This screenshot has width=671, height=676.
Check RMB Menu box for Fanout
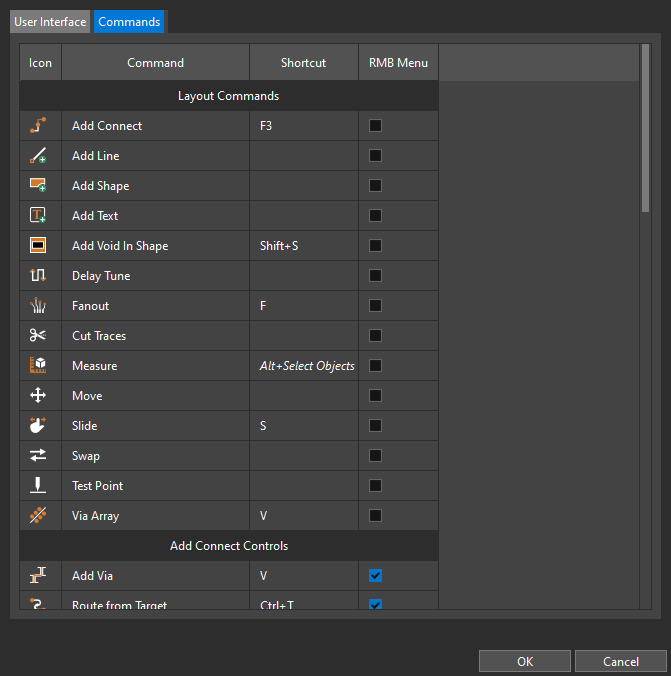pos(375,306)
